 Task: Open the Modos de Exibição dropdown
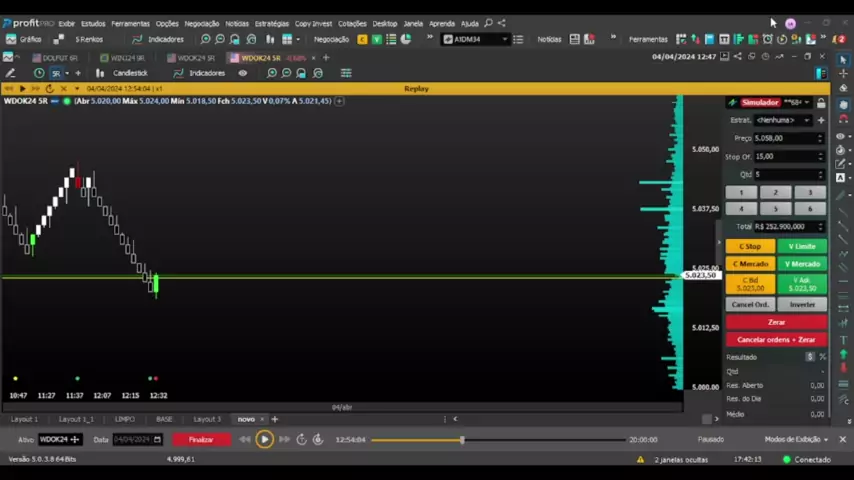pyautogui.click(x=797, y=439)
